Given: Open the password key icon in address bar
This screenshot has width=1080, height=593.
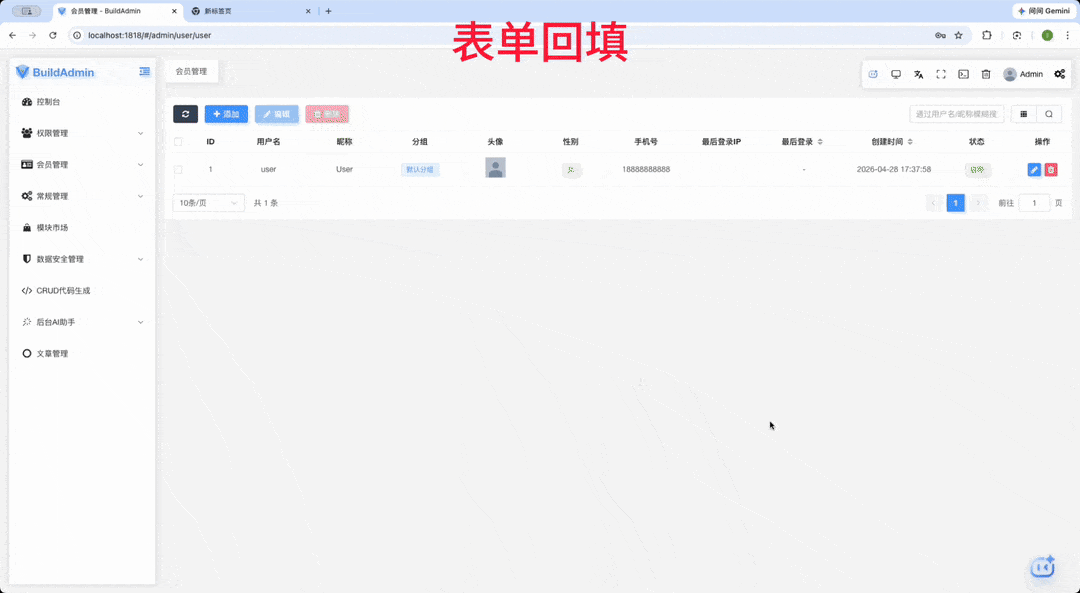Looking at the screenshot, I should 940,35.
